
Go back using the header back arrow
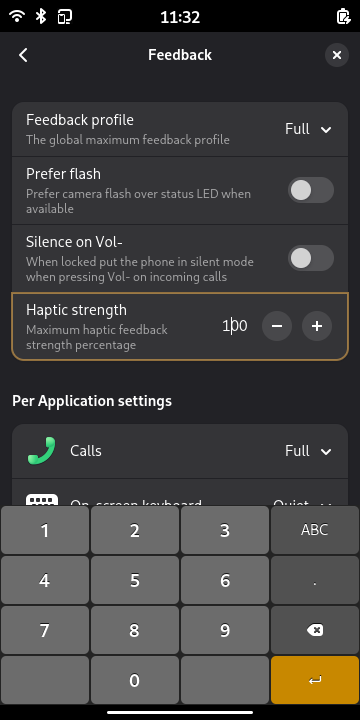point(23,55)
